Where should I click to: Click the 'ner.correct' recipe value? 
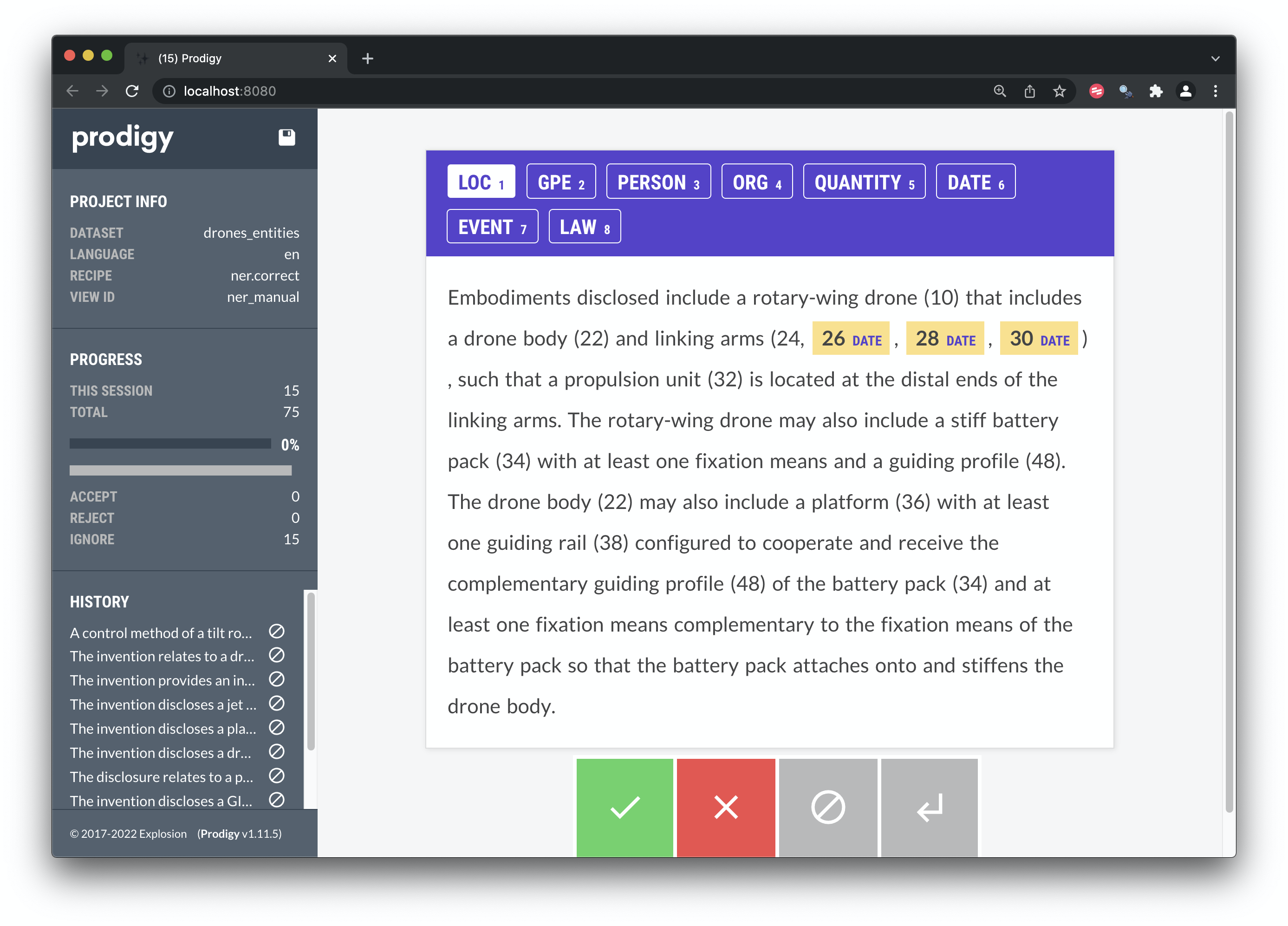coord(265,275)
